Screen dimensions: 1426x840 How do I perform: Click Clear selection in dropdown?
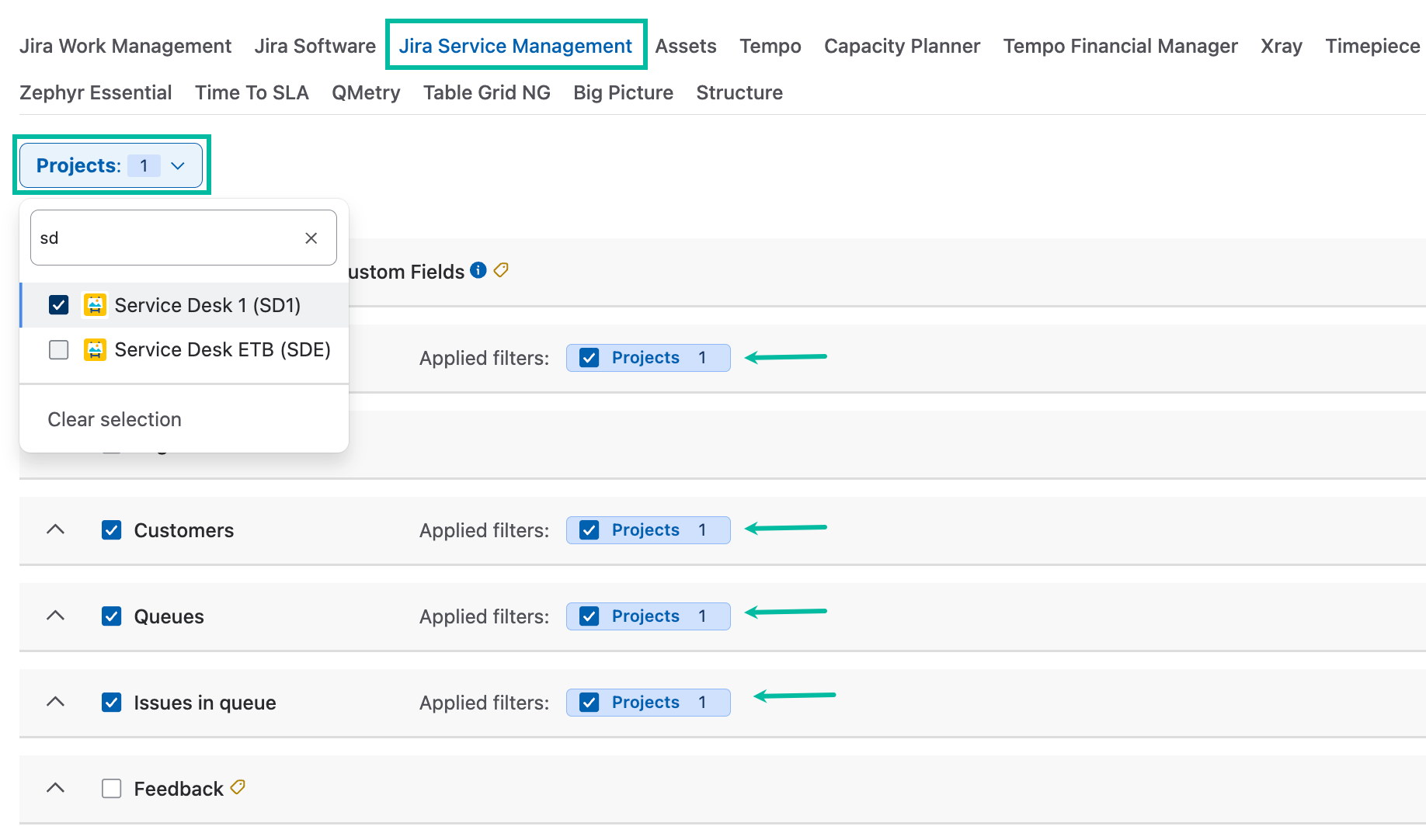click(114, 419)
